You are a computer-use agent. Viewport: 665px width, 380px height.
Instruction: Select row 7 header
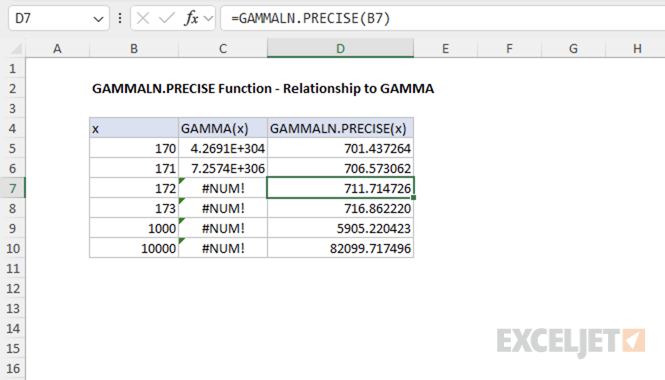tap(13, 188)
